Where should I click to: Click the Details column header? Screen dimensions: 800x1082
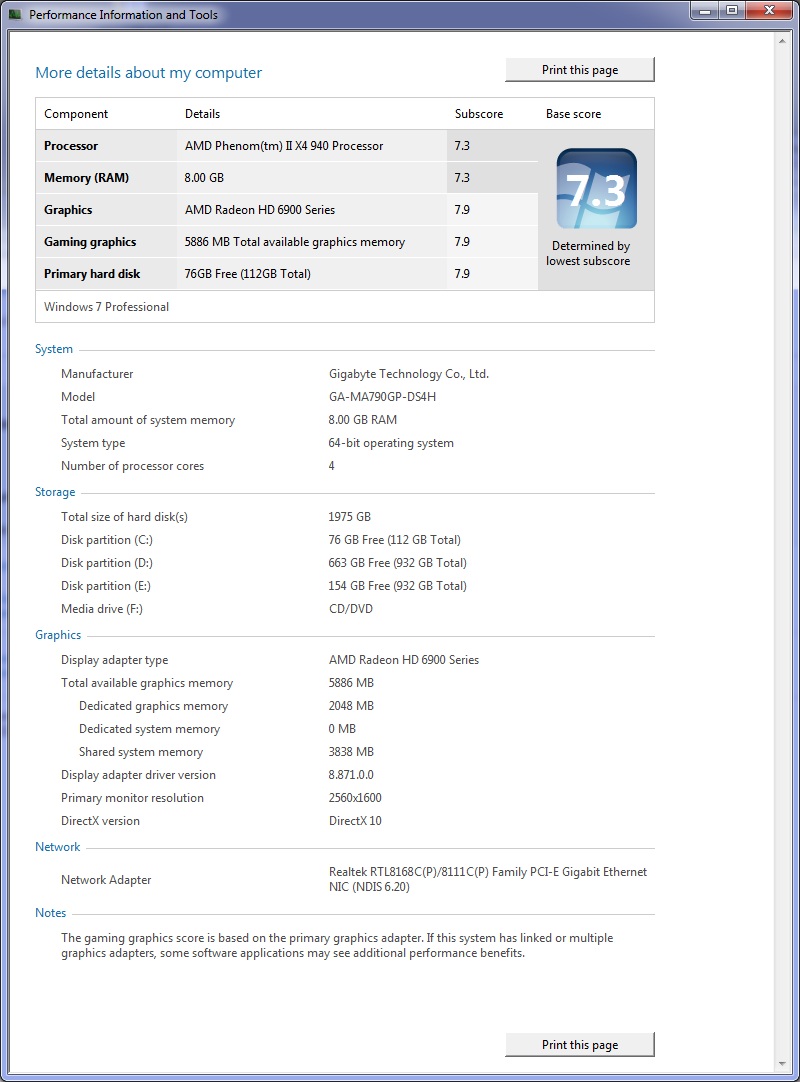pos(202,114)
